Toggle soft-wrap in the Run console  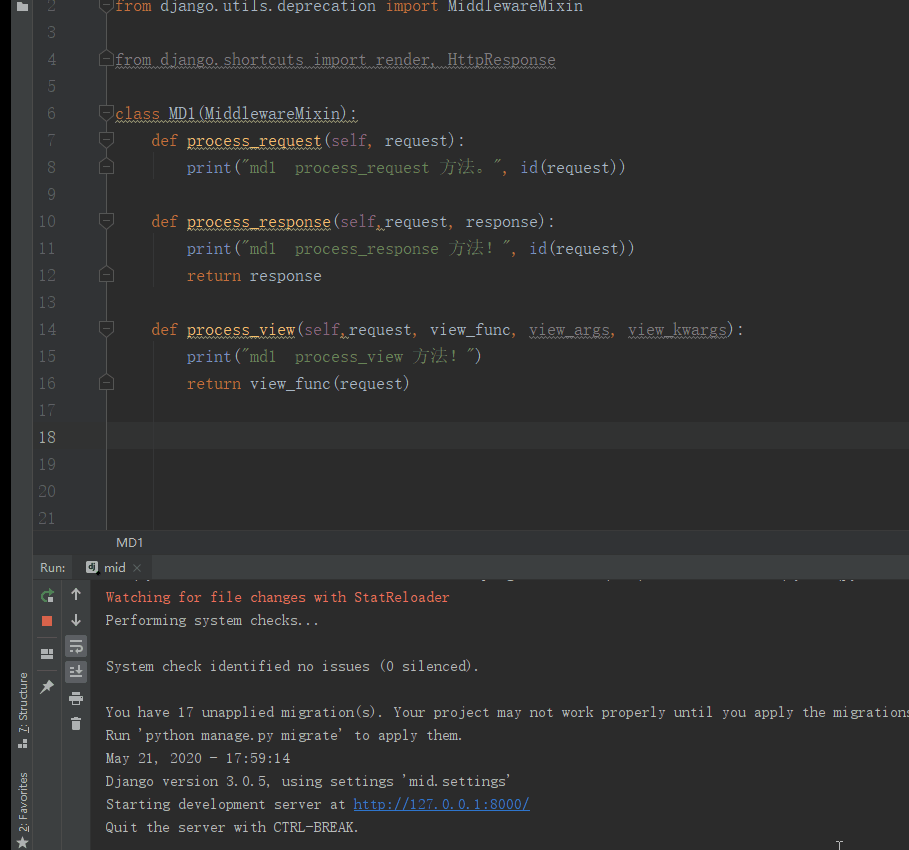click(x=76, y=646)
